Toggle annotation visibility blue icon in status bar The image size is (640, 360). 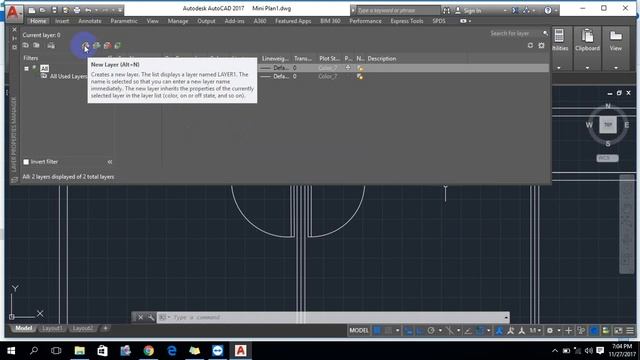pyautogui.click(x=499, y=331)
